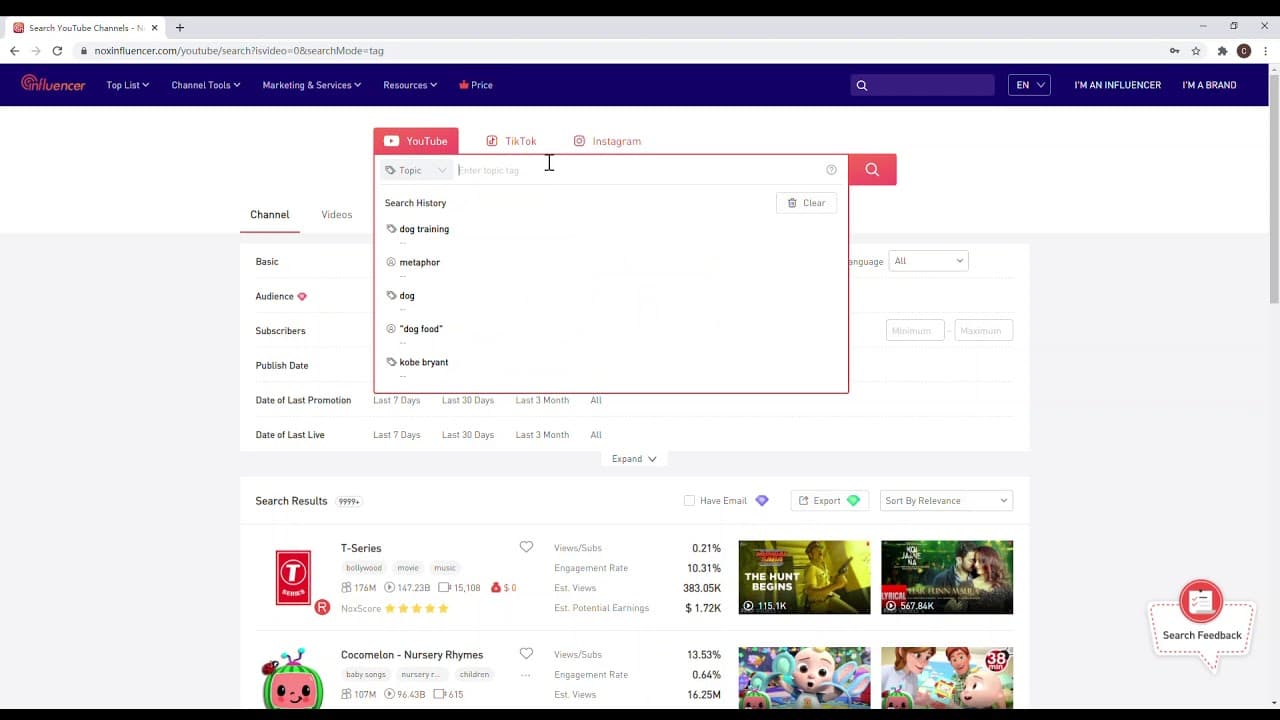The width and height of the screenshot is (1280, 720).
Task: Switch to the Videos results tab
Action: [x=337, y=214]
